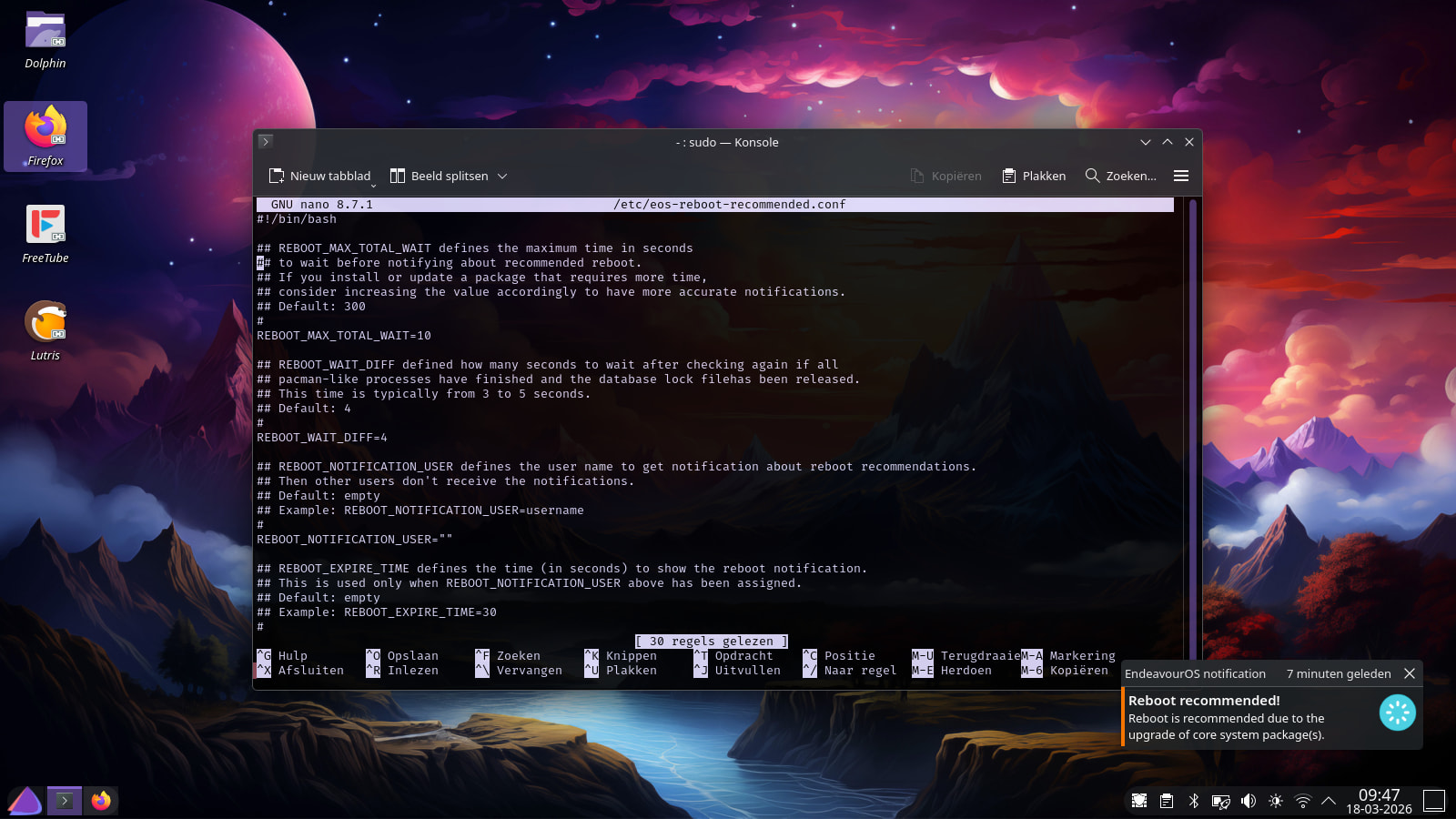Viewport: 1456px width, 819px height.
Task: Click the nano 'Opslaan' shortcut label
Action: [x=413, y=656]
